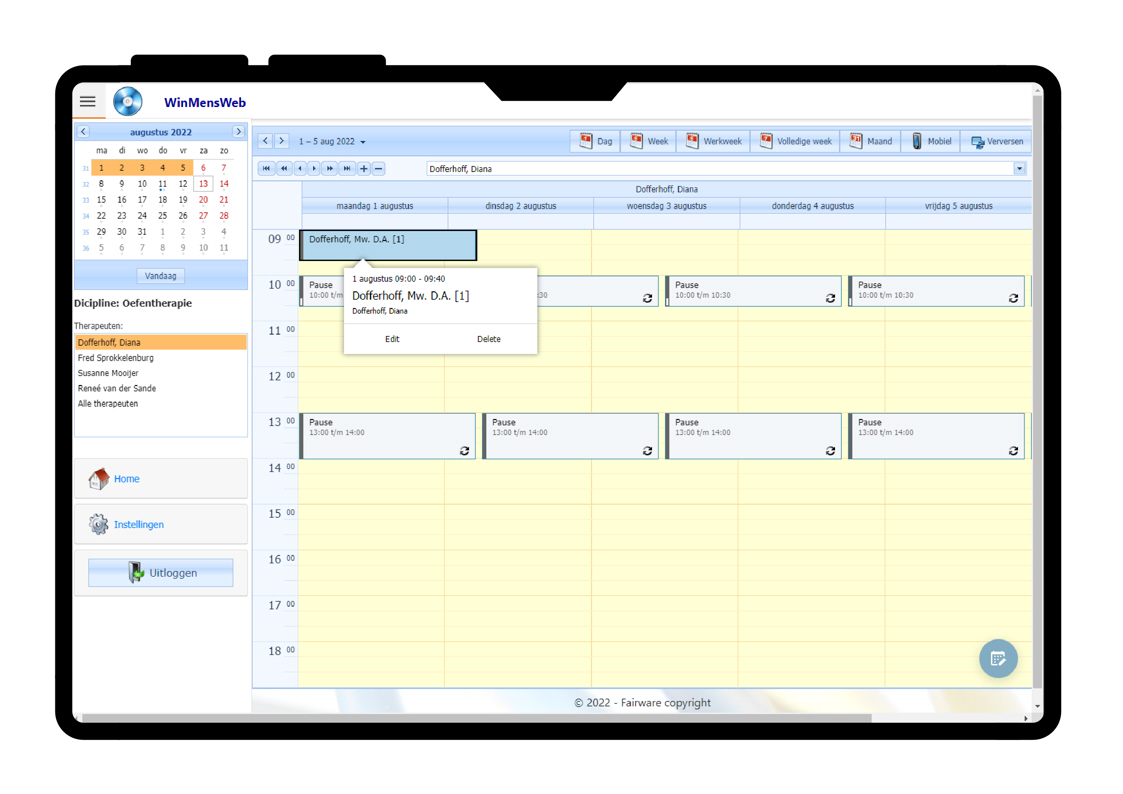The width and height of the screenshot is (1123, 794).
Task: Switch to Dag view
Action: pos(595,141)
